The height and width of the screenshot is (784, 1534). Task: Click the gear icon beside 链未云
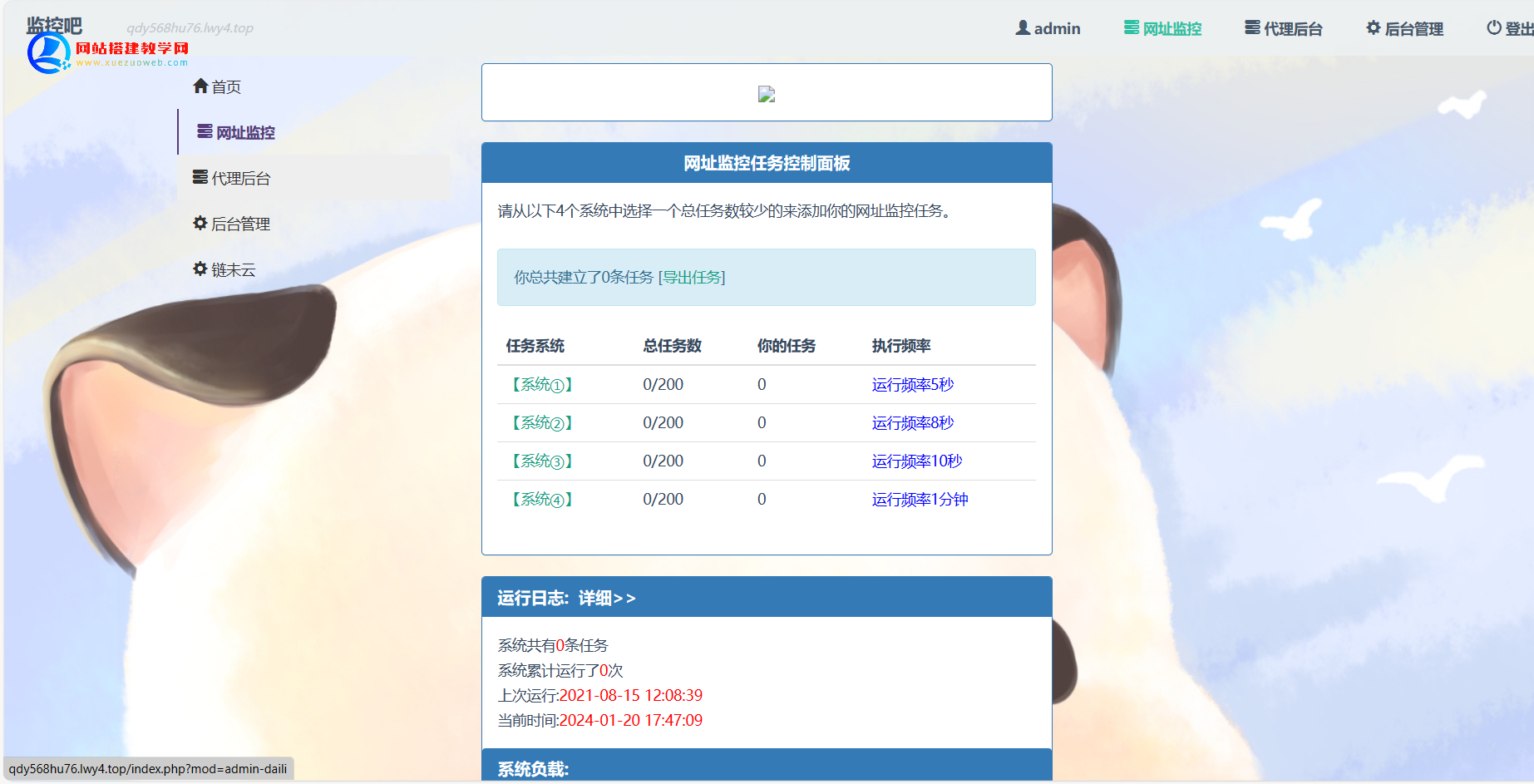click(x=200, y=269)
